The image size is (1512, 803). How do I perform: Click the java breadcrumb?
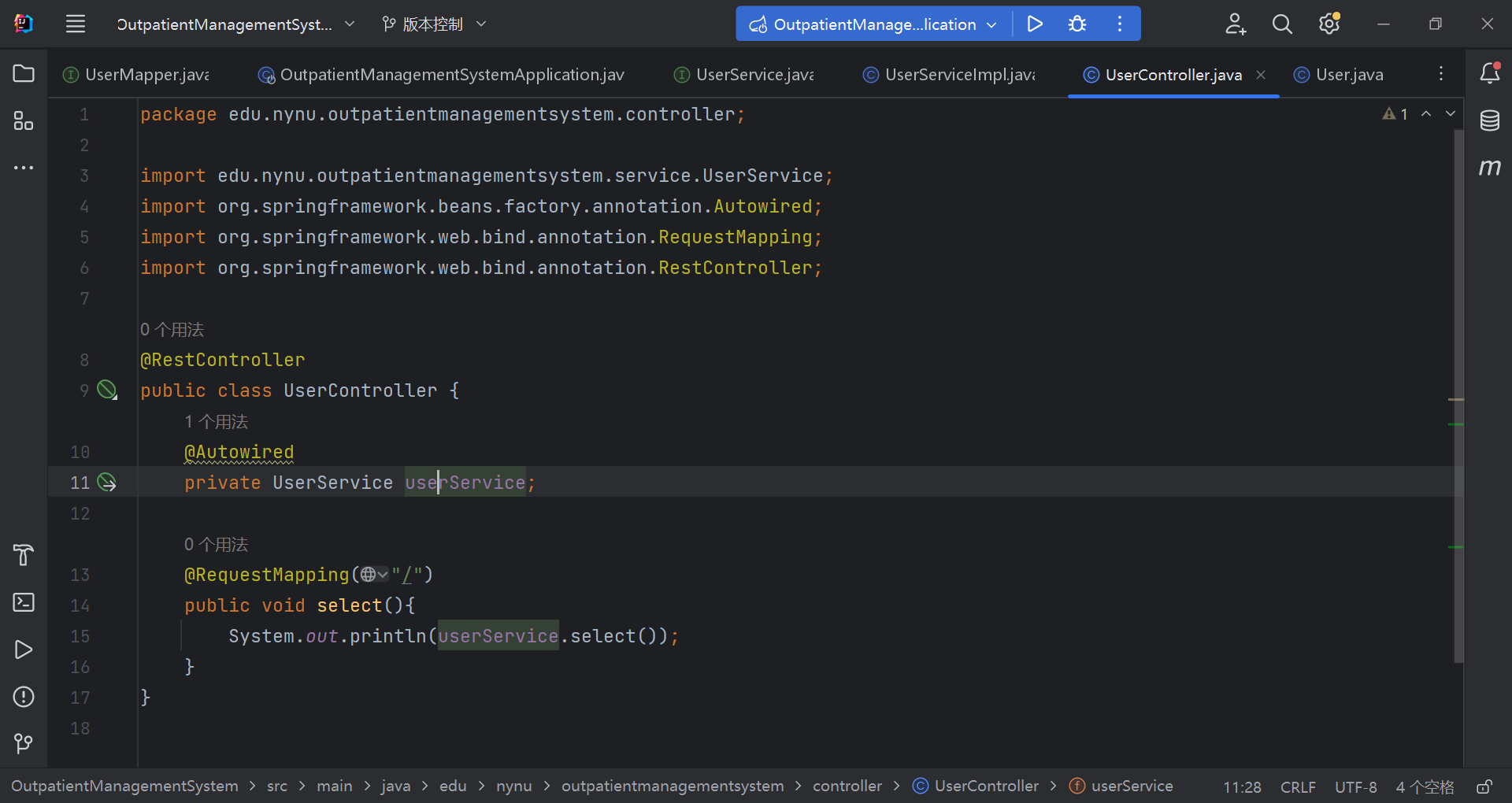pos(395,786)
